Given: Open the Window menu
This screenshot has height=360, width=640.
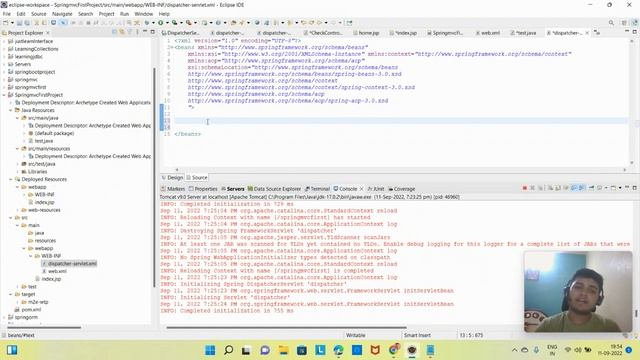Looking at the screenshot, I should (x=144, y=14).
